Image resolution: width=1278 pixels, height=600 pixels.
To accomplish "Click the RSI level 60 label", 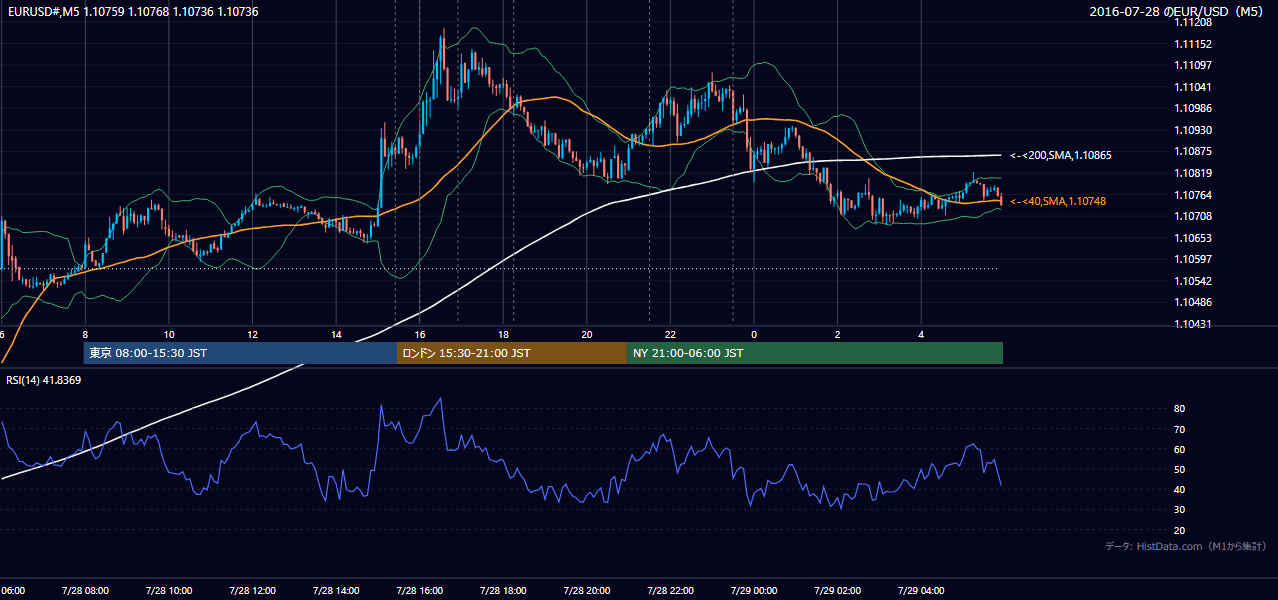I will pos(1180,449).
